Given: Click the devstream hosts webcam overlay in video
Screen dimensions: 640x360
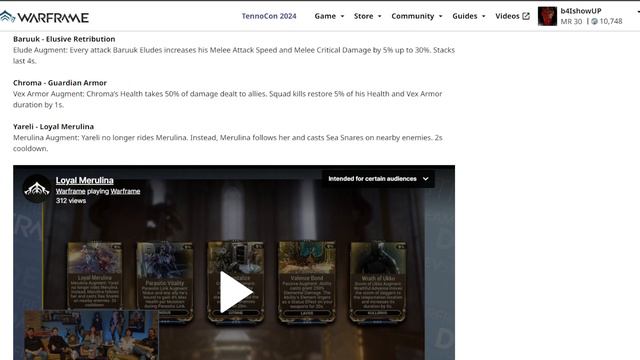Looking at the screenshot, I should [91, 335].
